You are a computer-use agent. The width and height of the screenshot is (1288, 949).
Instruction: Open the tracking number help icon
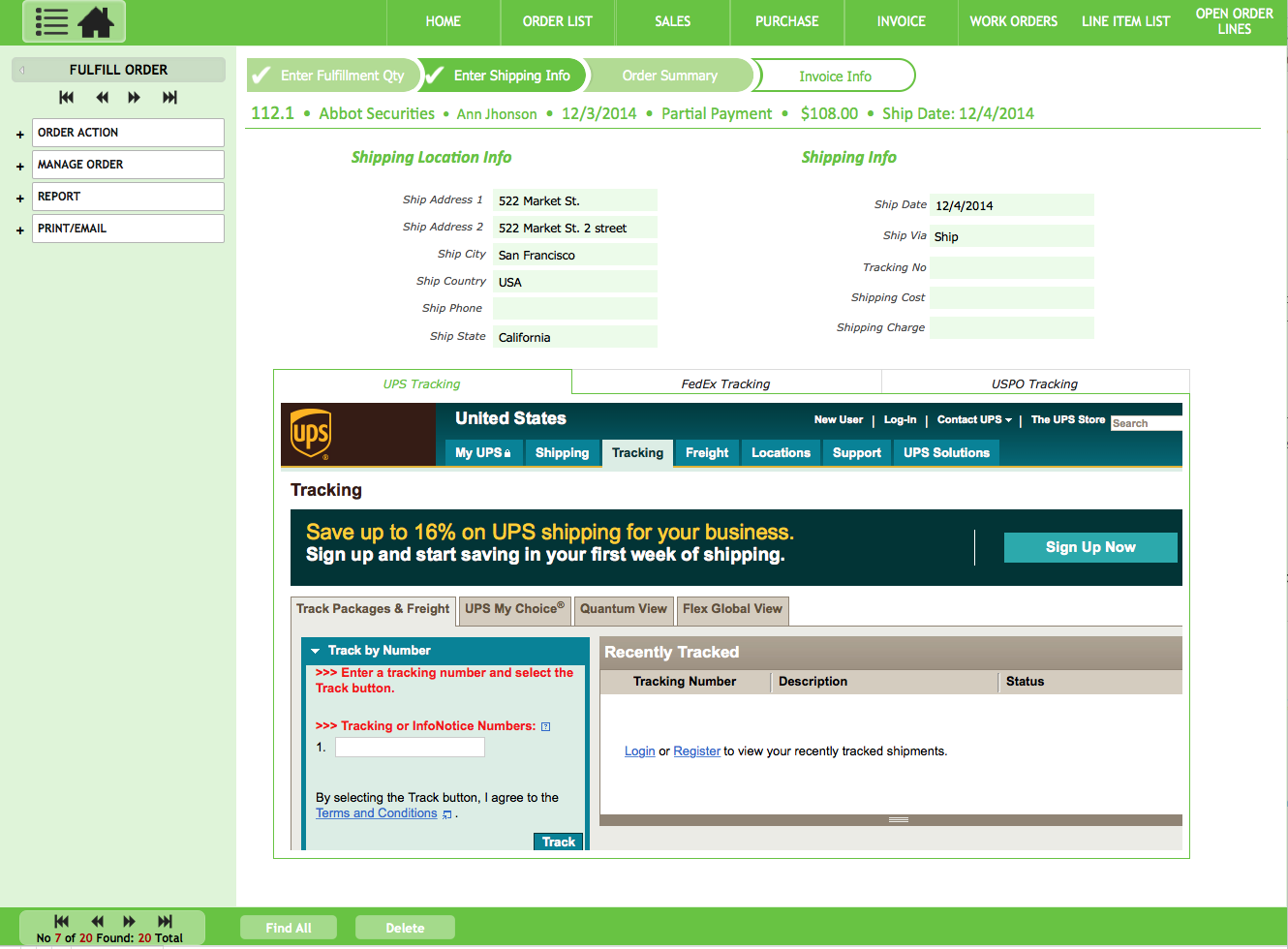[x=545, y=726]
